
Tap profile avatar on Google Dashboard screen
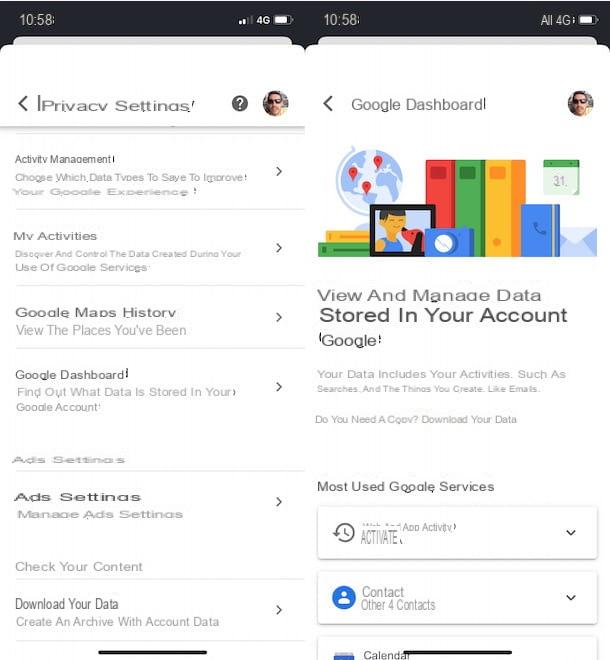tap(581, 103)
